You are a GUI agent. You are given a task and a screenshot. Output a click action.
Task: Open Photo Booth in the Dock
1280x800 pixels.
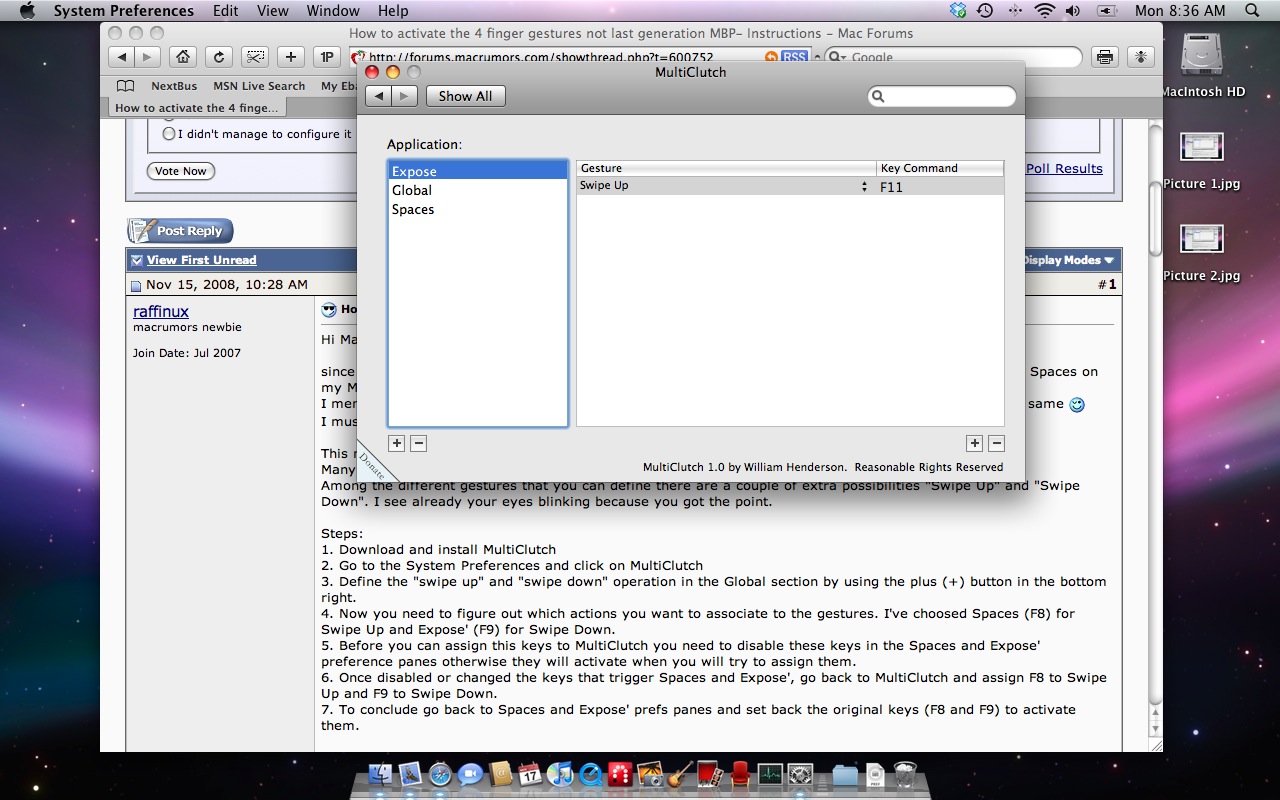click(710, 774)
